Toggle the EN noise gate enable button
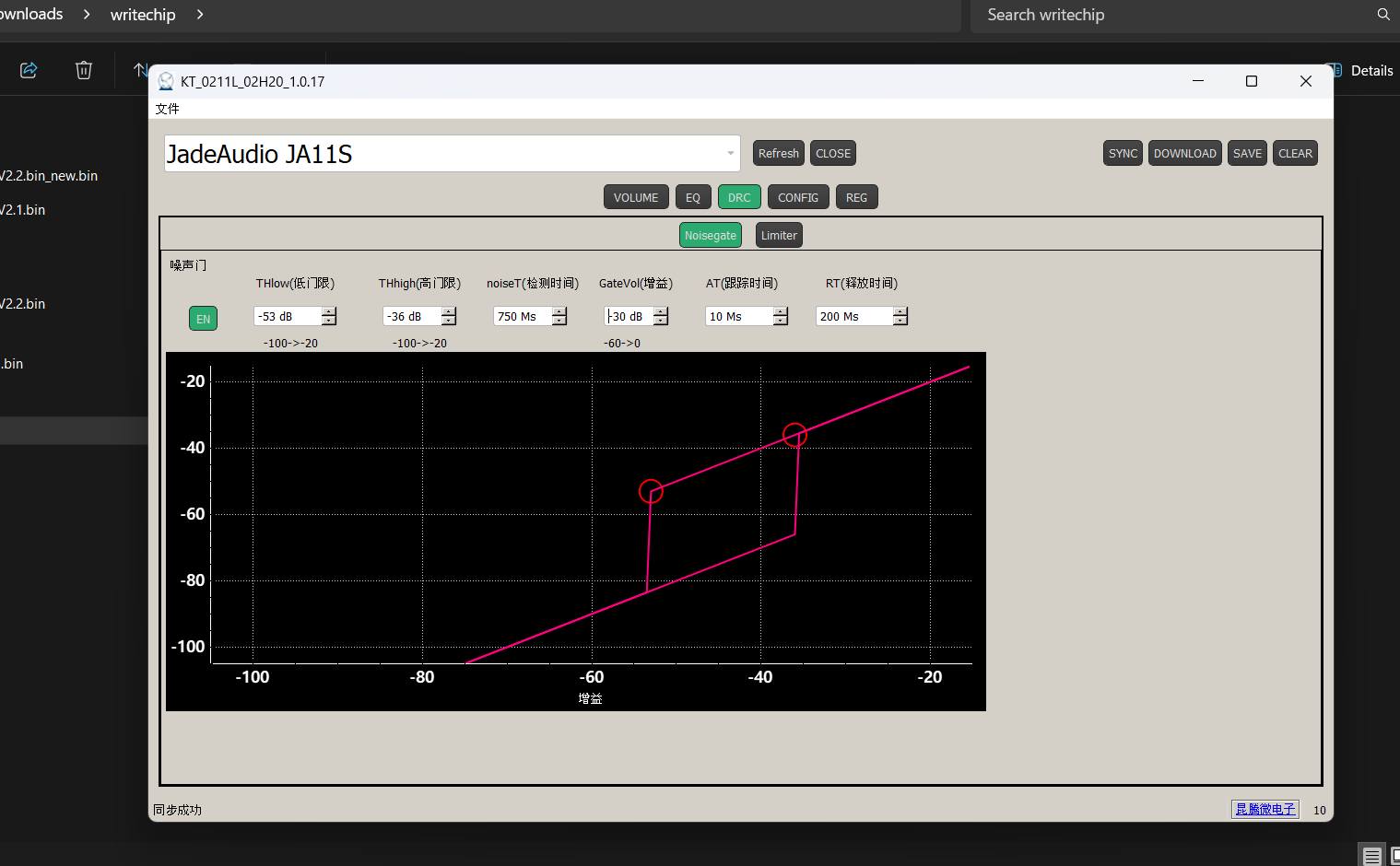This screenshot has width=1400, height=866. (204, 319)
